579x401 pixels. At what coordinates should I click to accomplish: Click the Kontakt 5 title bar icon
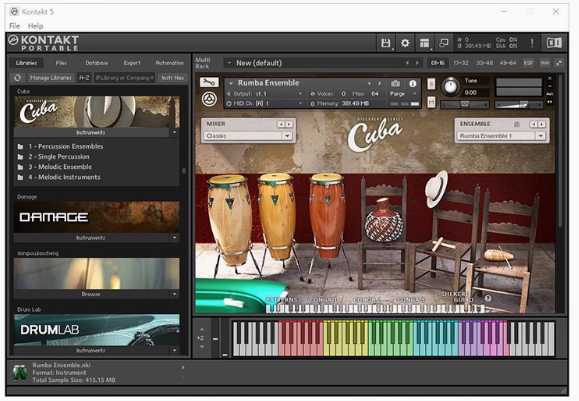click(x=14, y=11)
